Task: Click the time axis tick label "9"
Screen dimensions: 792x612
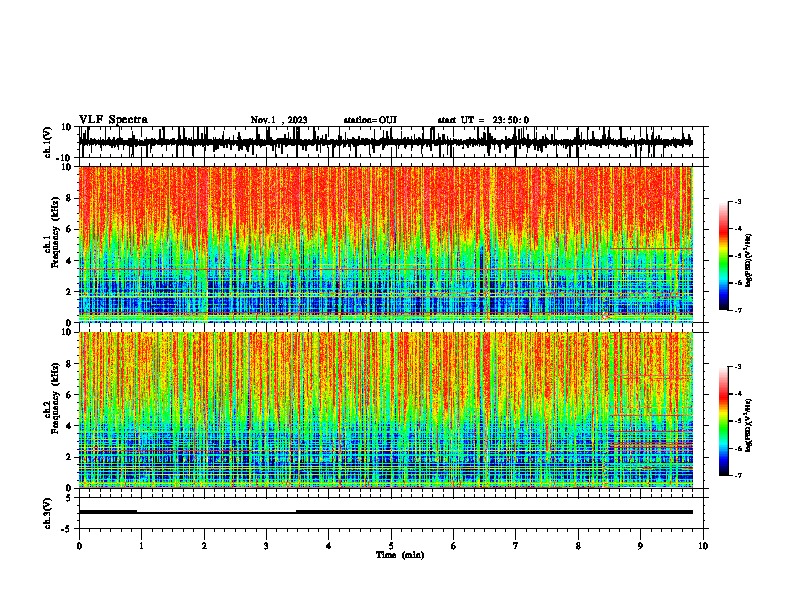Action: (640, 545)
